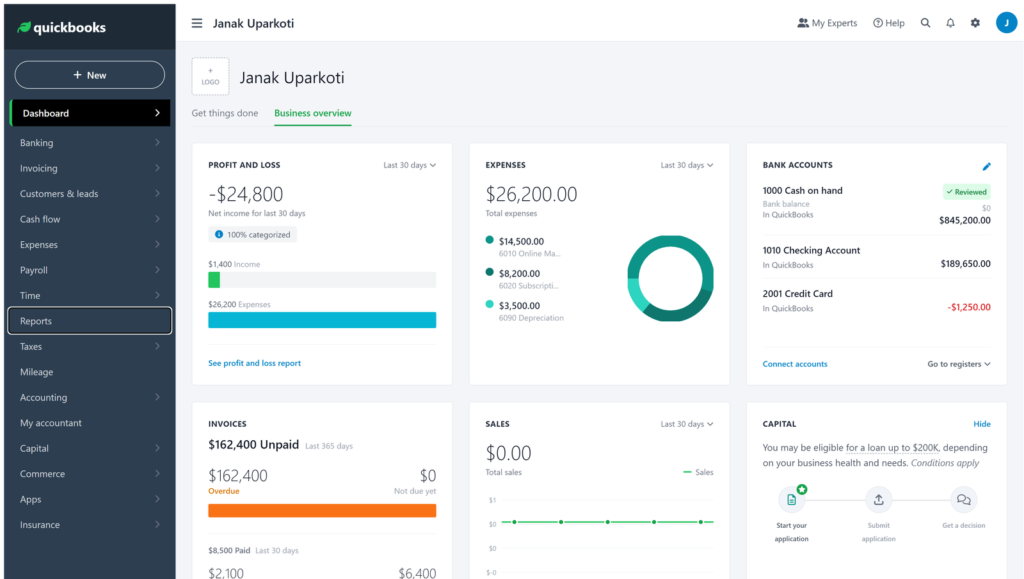The width and height of the screenshot is (1024, 579).
Task: Click the Start your application document icon
Action: click(792, 500)
